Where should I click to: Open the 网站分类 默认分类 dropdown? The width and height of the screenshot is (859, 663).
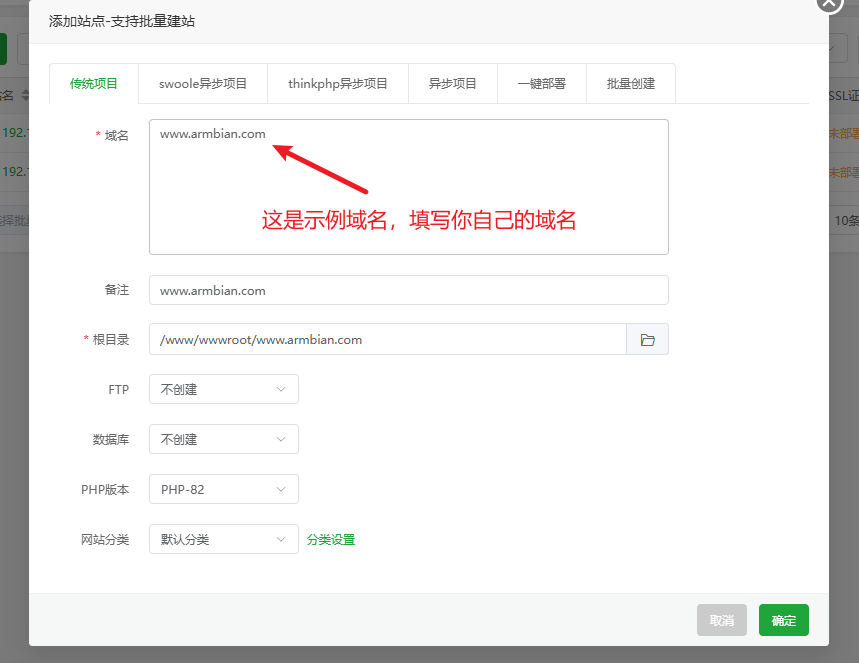click(223, 539)
